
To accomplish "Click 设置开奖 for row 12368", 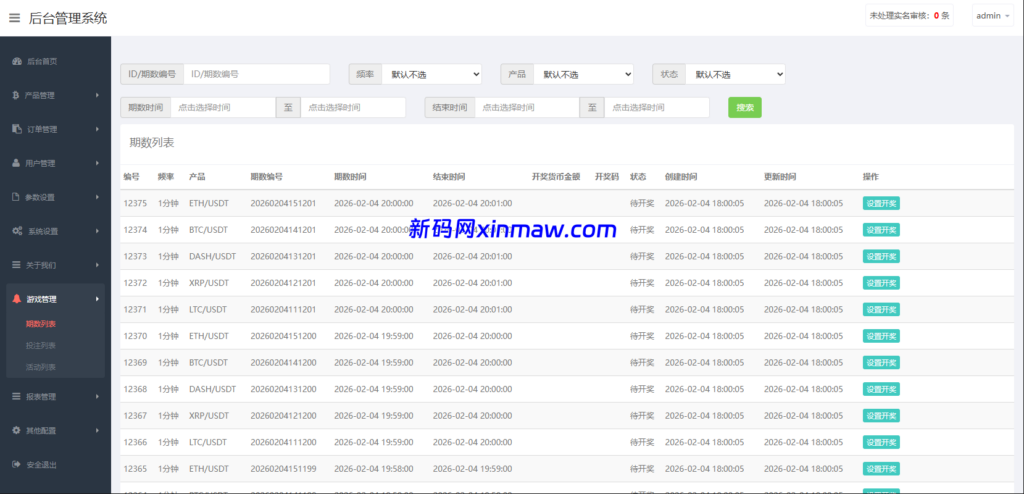I will tap(881, 389).
